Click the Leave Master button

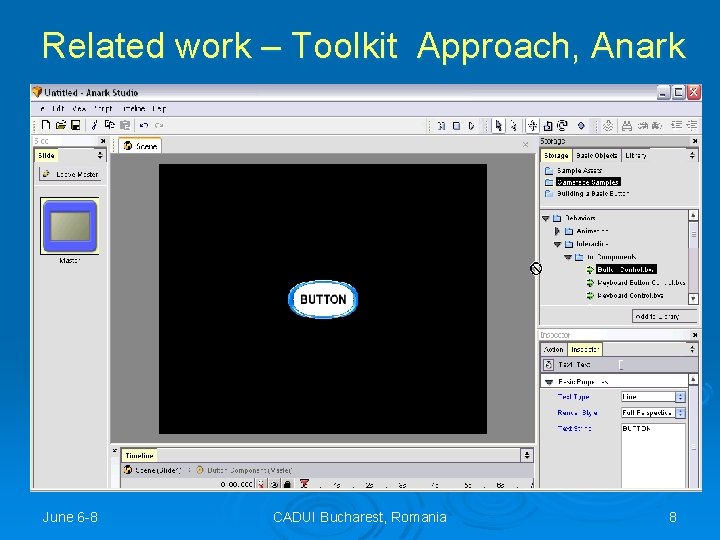click(70, 174)
